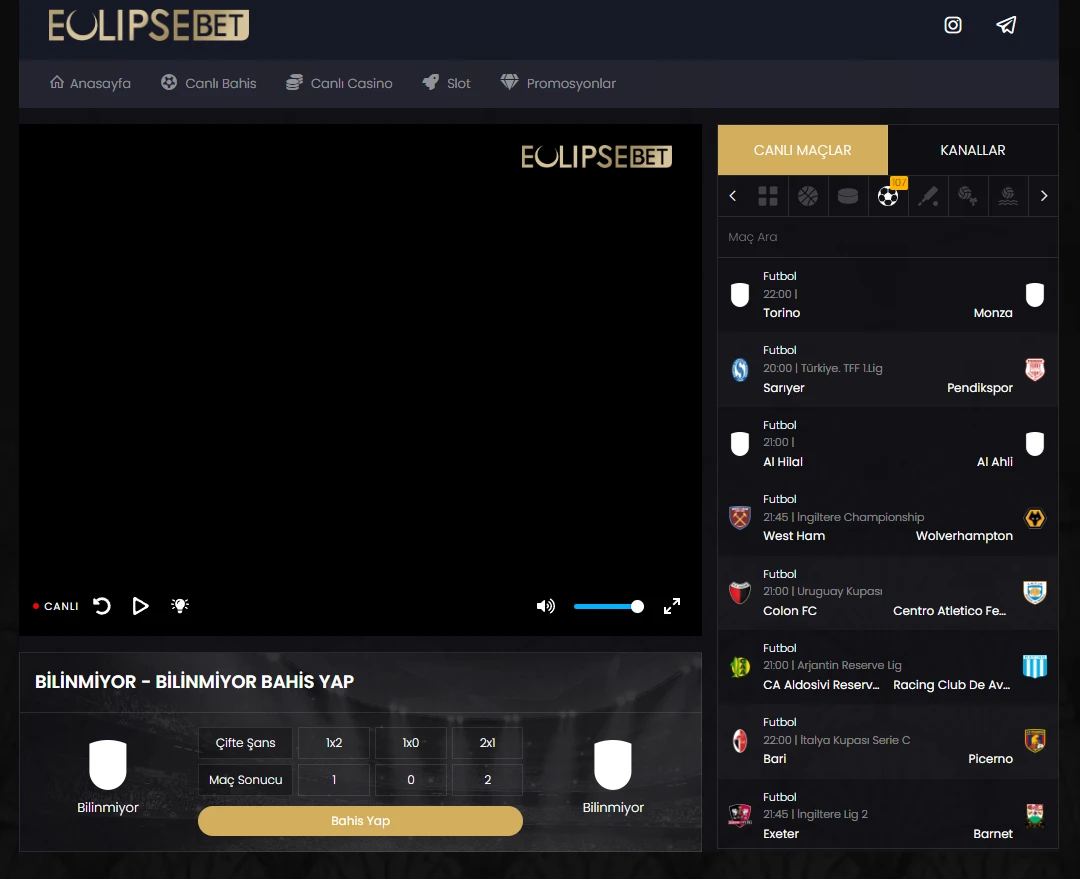Viewport: 1080px width, 879px height.
Task: Select the Torino vs Monza match
Action: pos(888,295)
